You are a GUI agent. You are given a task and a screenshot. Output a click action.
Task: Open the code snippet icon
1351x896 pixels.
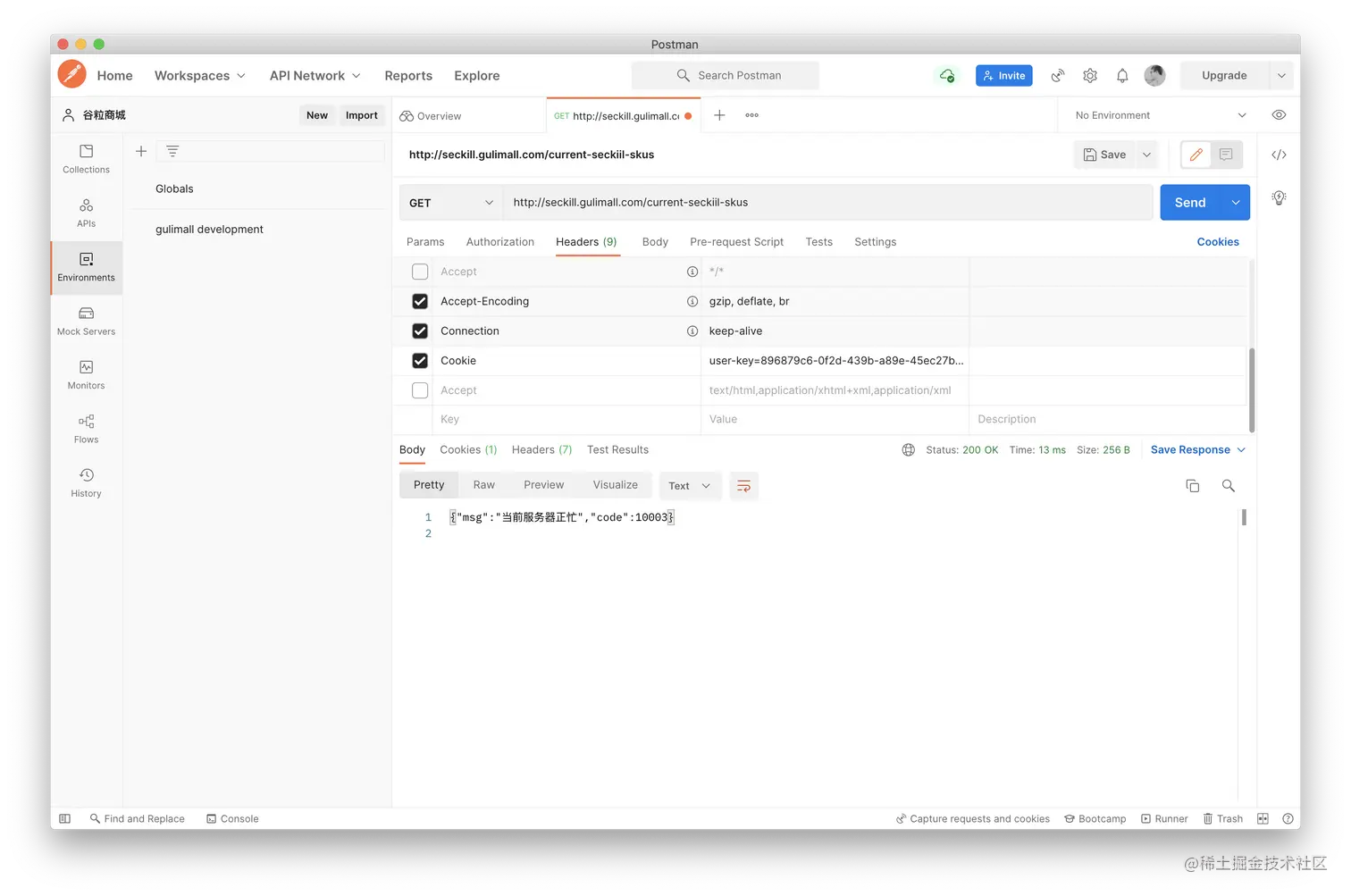pos(1280,155)
